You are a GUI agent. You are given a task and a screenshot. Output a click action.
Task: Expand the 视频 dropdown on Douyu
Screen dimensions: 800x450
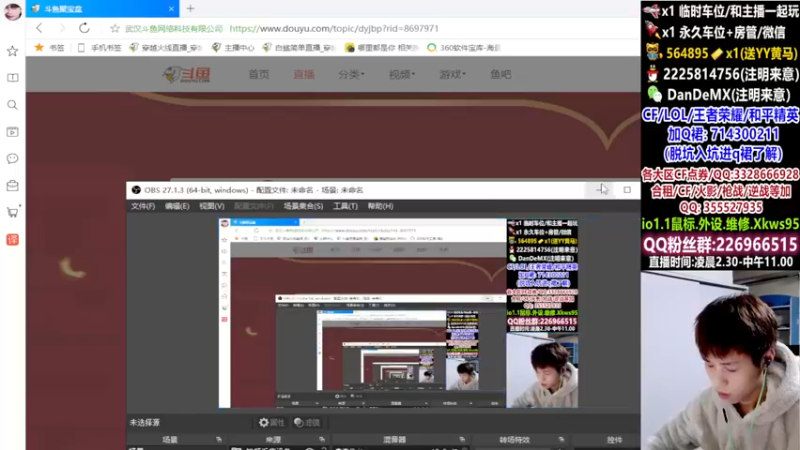pyautogui.click(x=402, y=74)
